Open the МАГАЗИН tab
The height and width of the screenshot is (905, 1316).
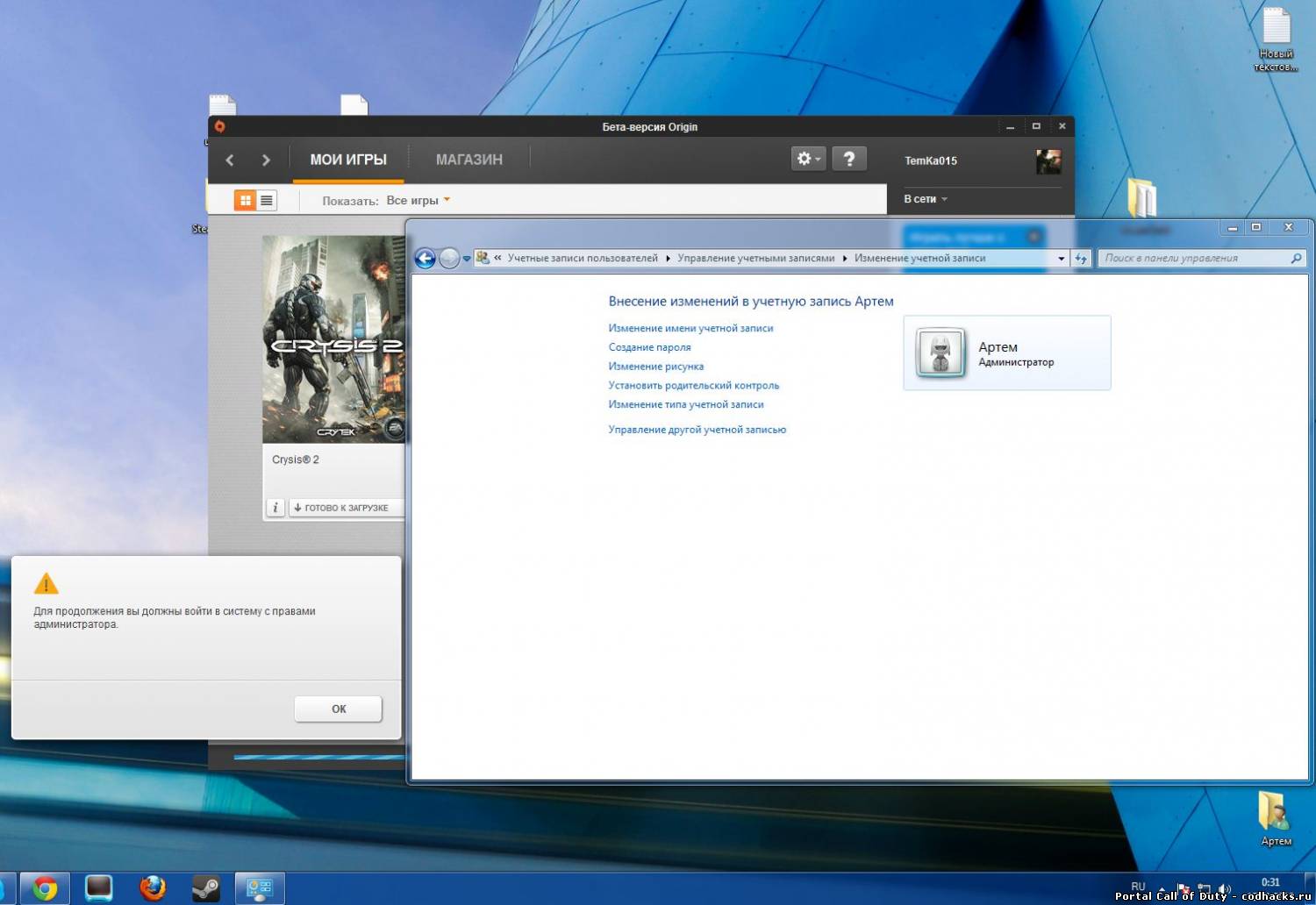pyautogui.click(x=469, y=160)
